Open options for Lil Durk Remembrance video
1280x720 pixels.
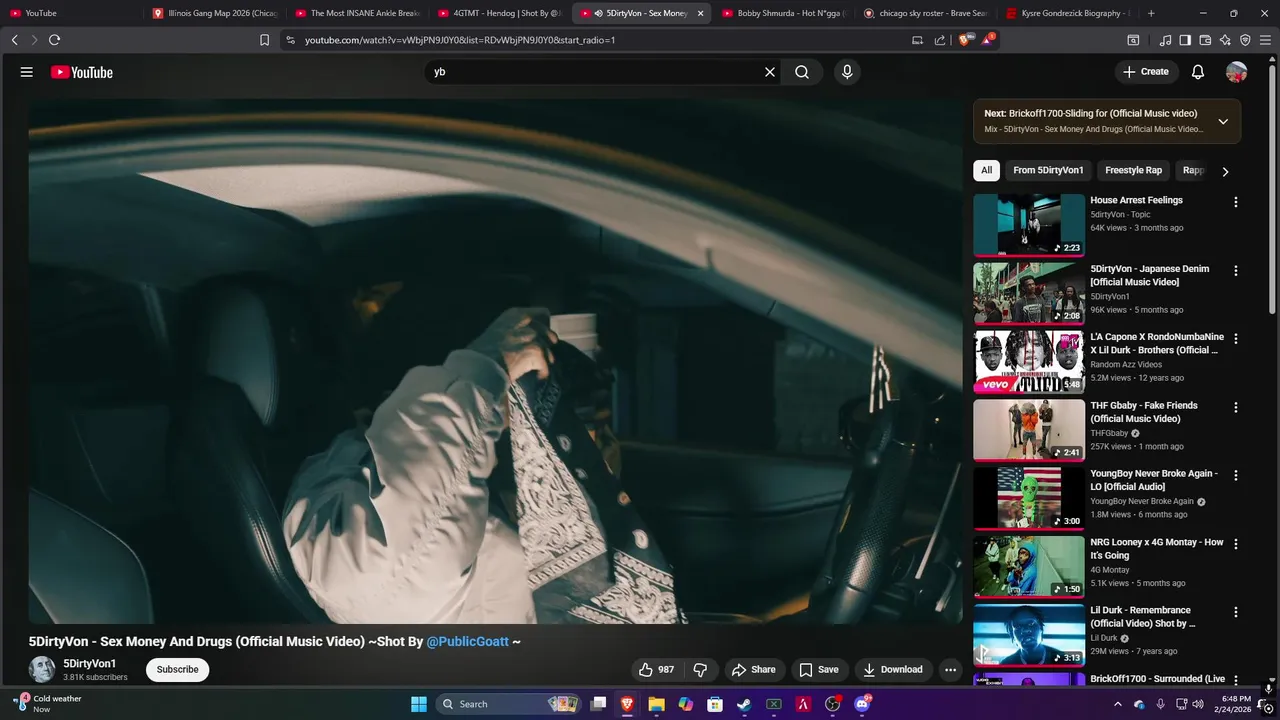click(x=1236, y=613)
